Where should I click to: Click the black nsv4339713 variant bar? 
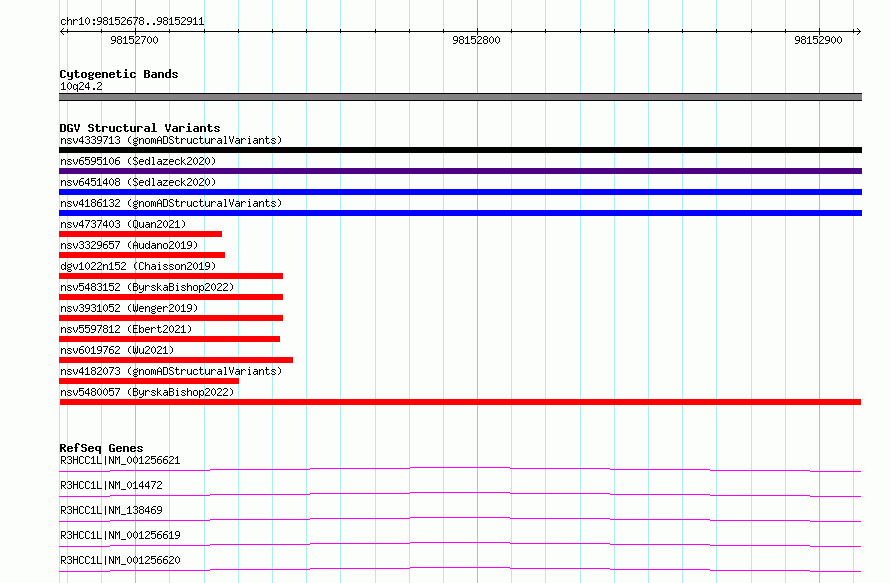pos(460,150)
